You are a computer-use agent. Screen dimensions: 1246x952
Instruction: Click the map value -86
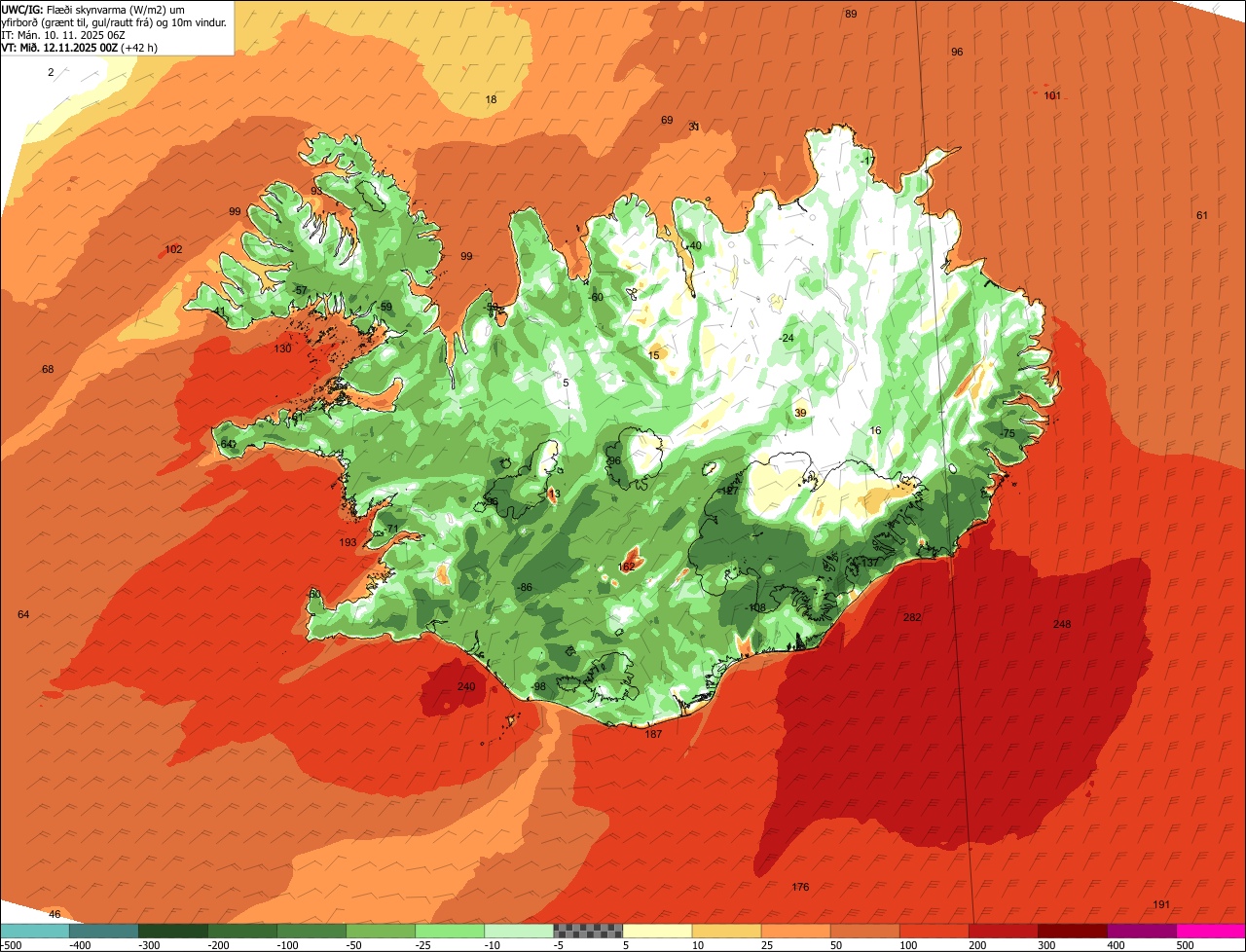[524, 587]
